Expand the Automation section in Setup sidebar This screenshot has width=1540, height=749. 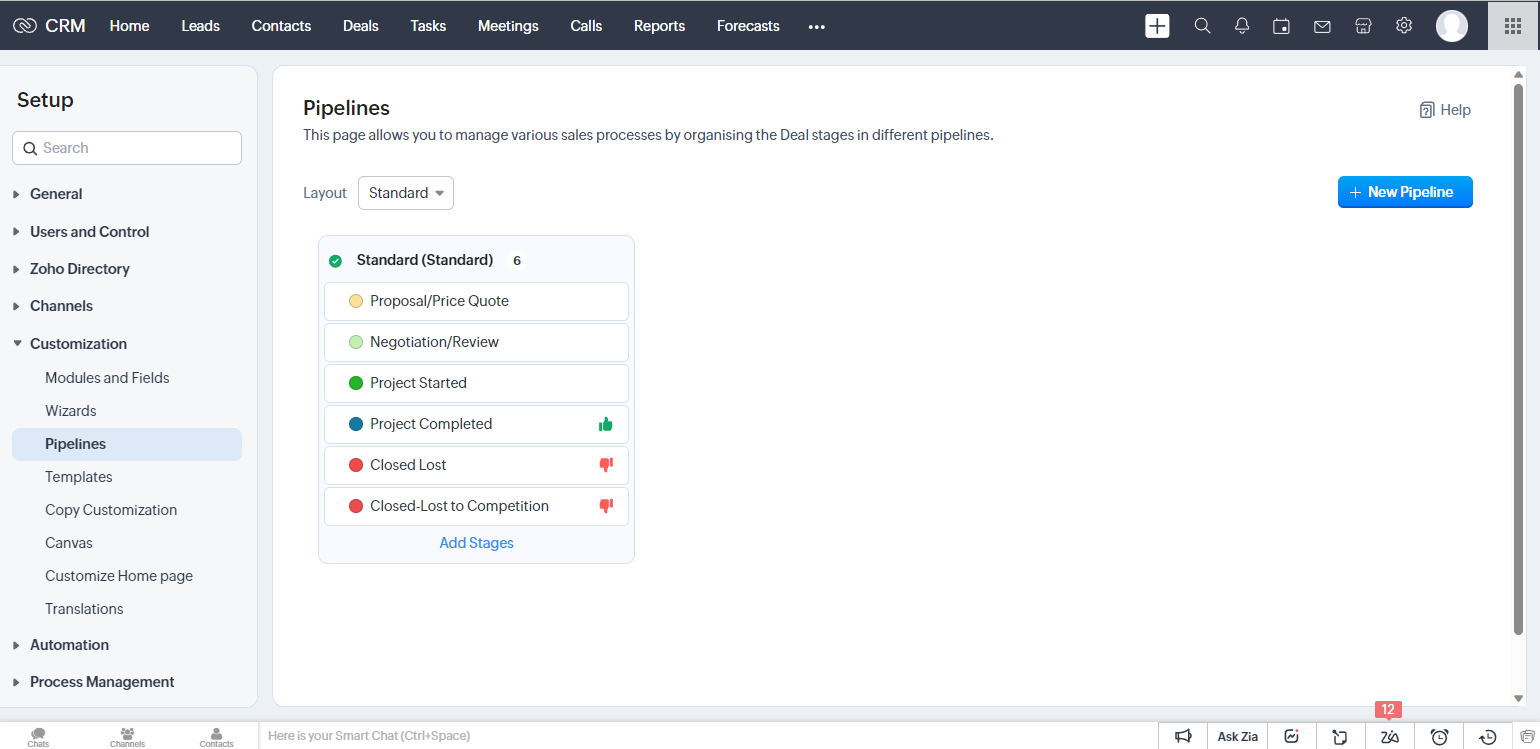pos(69,644)
